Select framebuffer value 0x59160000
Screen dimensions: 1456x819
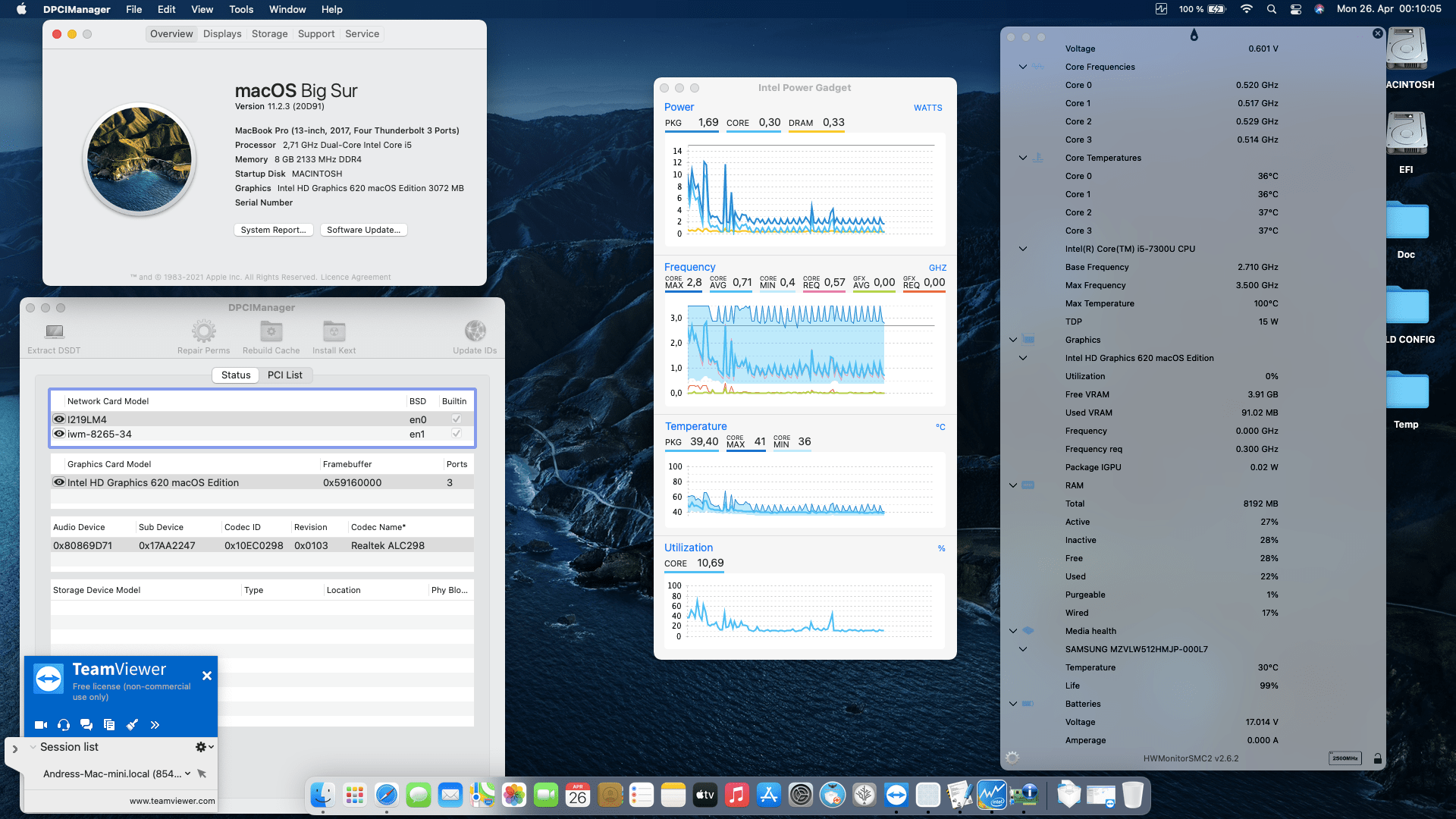(352, 482)
